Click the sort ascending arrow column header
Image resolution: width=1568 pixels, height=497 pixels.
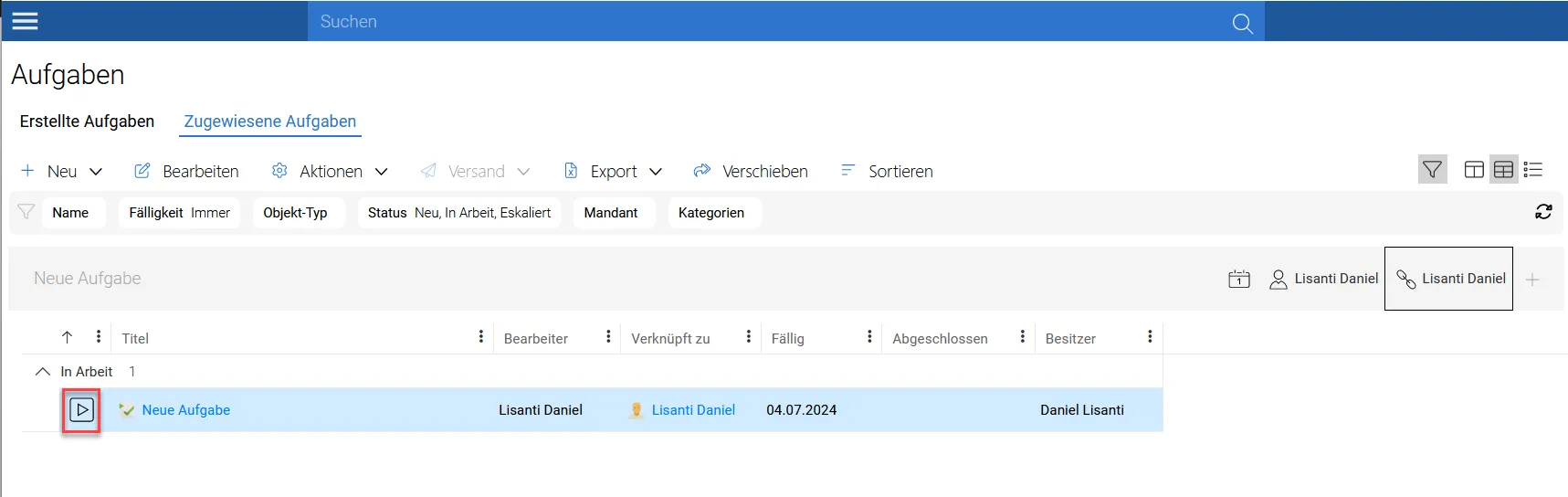pyautogui.click(x=67, y=337)
